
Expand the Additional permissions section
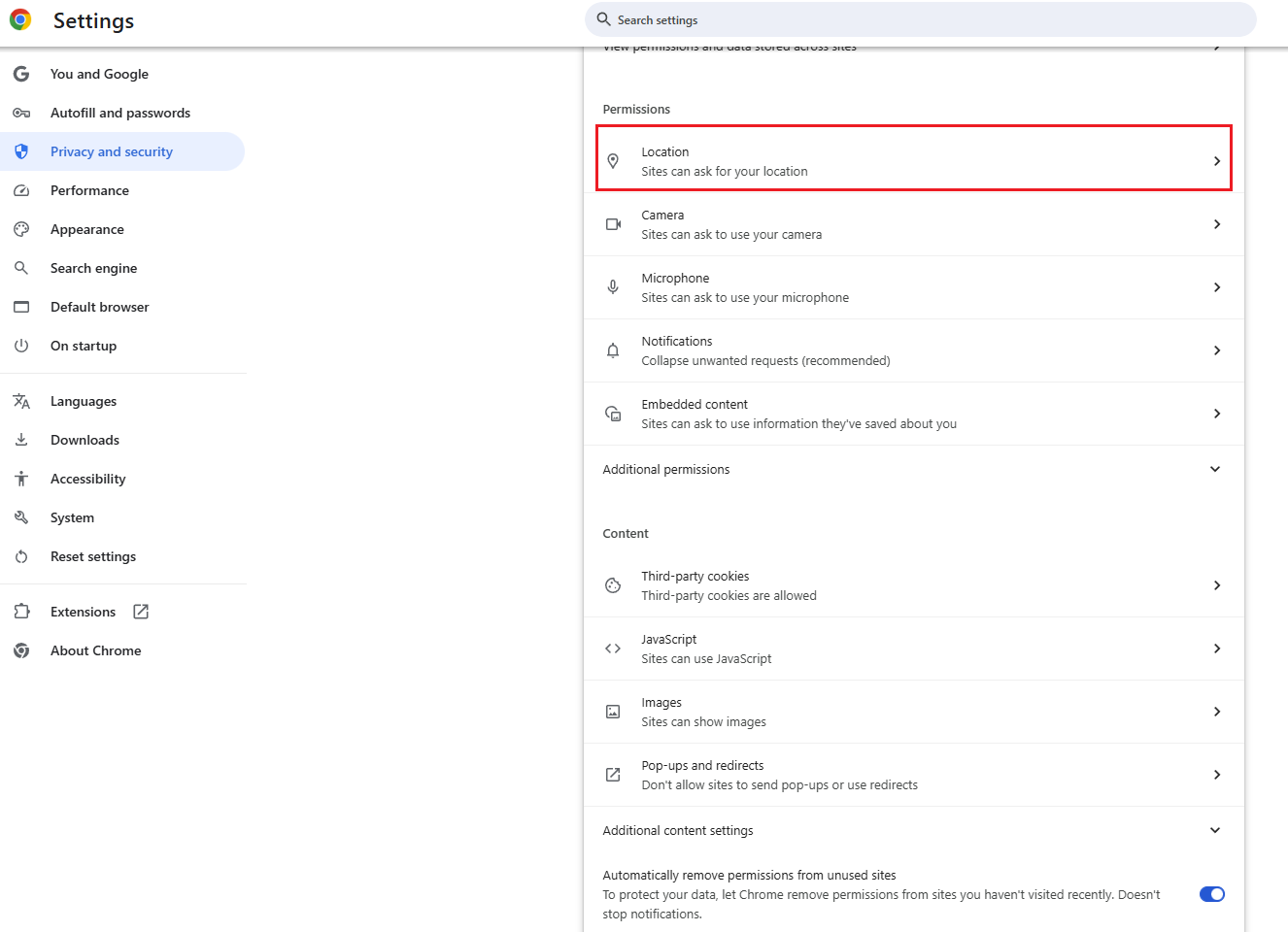(x=1214, y=469)
